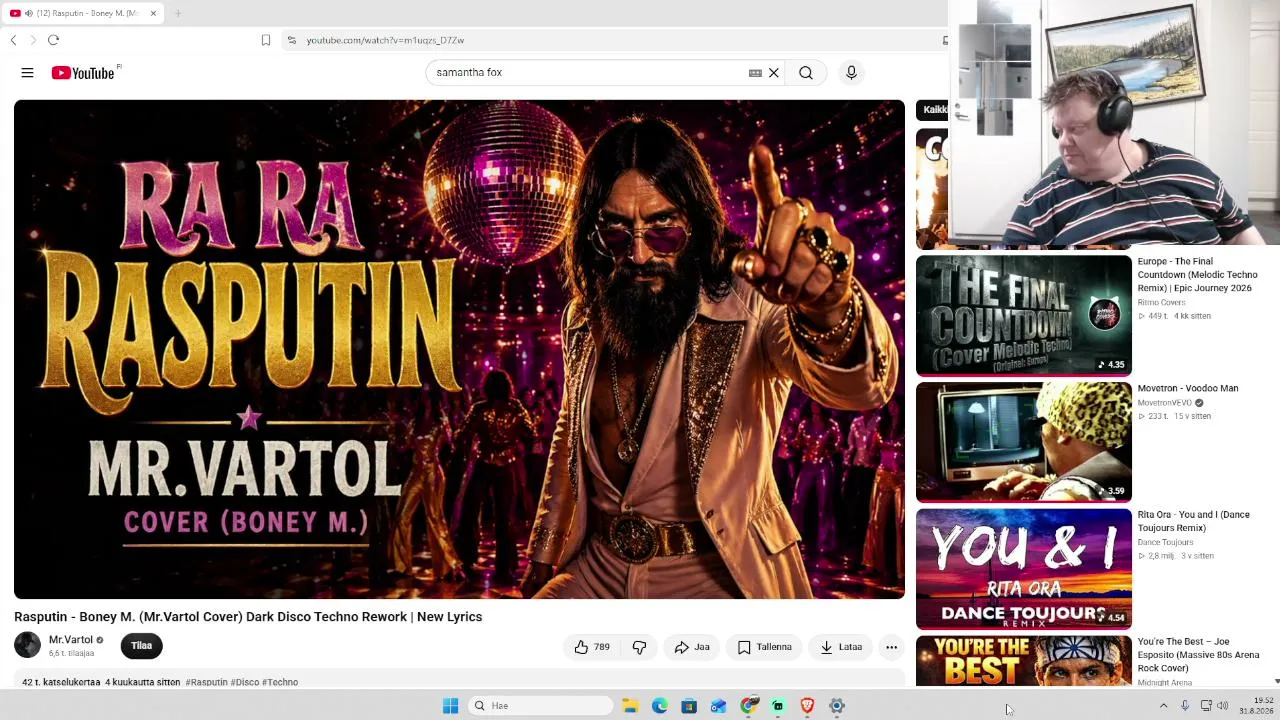The width and height of the screenshot is (1280, 720).
Task: Open The Final Countdown video thumbnail
Action: [x=1024, y=315]
